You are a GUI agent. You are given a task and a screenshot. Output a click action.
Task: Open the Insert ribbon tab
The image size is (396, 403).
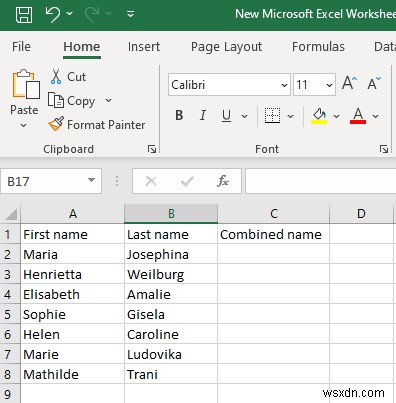[144, 47]
